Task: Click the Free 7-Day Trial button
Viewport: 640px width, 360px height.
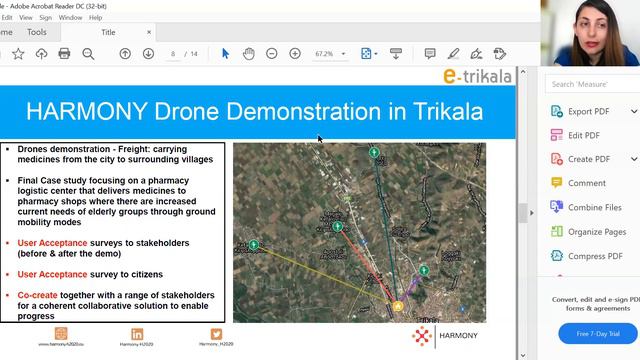Action: (598, 333)
